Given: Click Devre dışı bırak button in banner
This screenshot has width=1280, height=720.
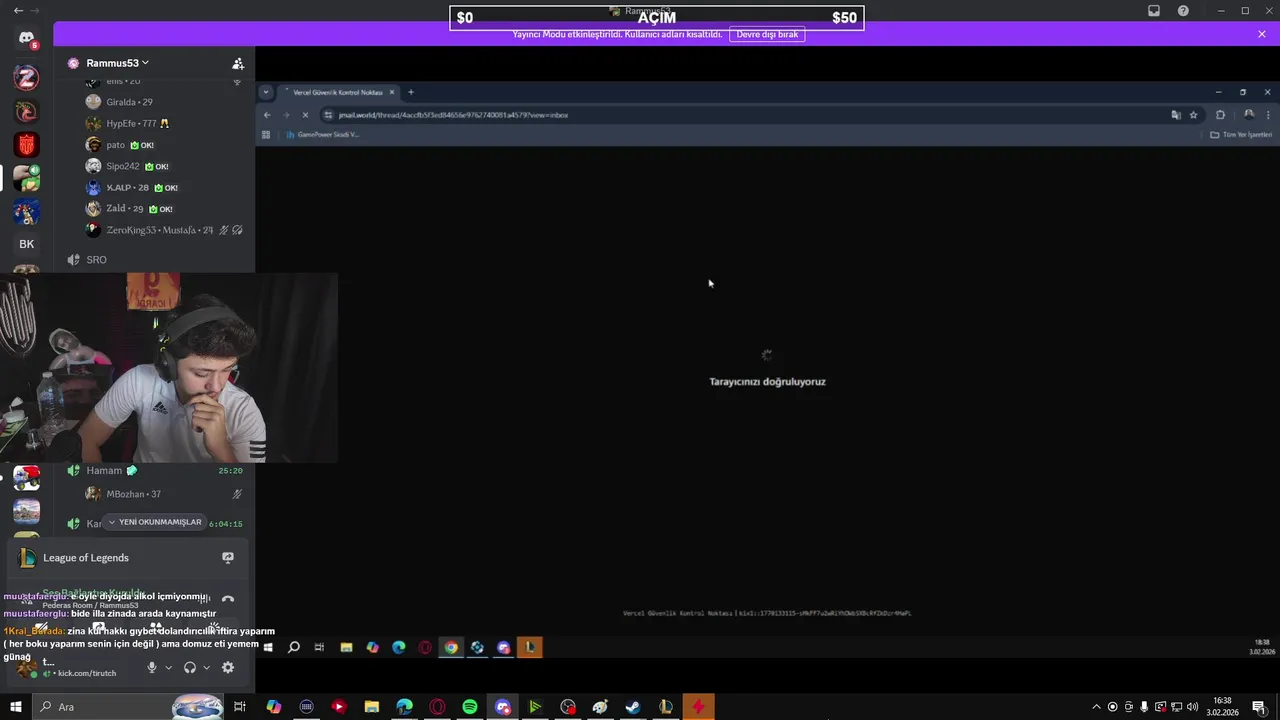Looking at the screenshot, I should [767, 34].
